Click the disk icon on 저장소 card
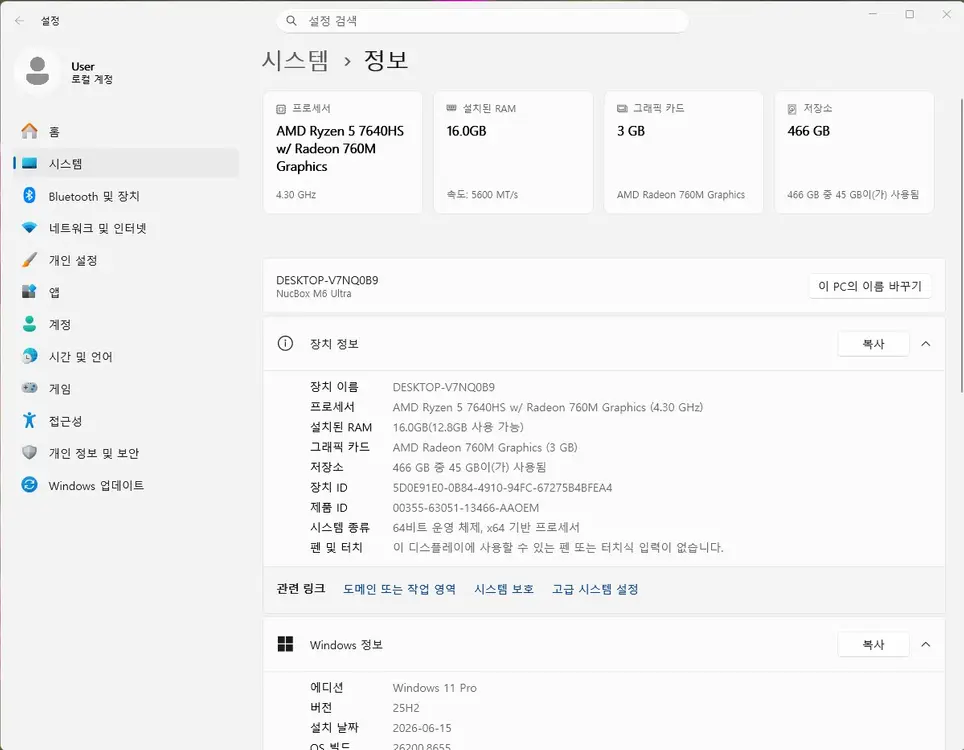 pyautogui.click(x=792, y=109)
